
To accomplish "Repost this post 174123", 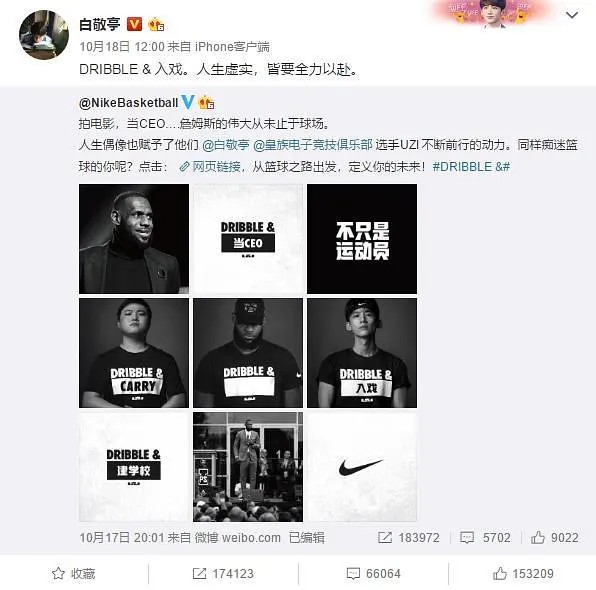I will click(x=223, y=573).
